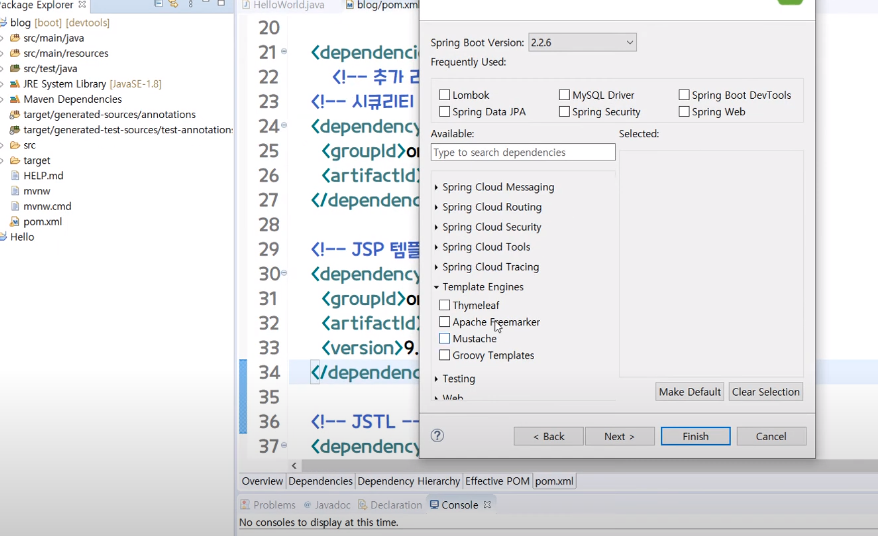Image resolution: width=878 pixels, height=536 pixels.
Task: Click the JRE System Library icon
Action: [x=15, y=84]
